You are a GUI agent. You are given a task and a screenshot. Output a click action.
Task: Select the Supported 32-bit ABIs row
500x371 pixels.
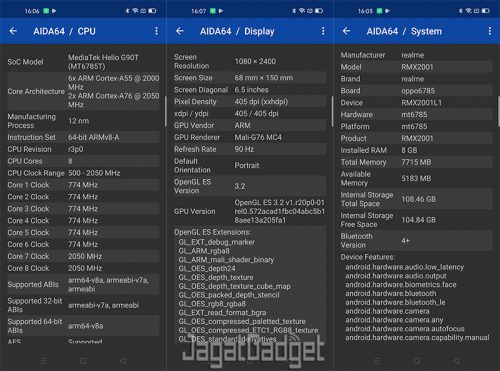tap(83, 305)
